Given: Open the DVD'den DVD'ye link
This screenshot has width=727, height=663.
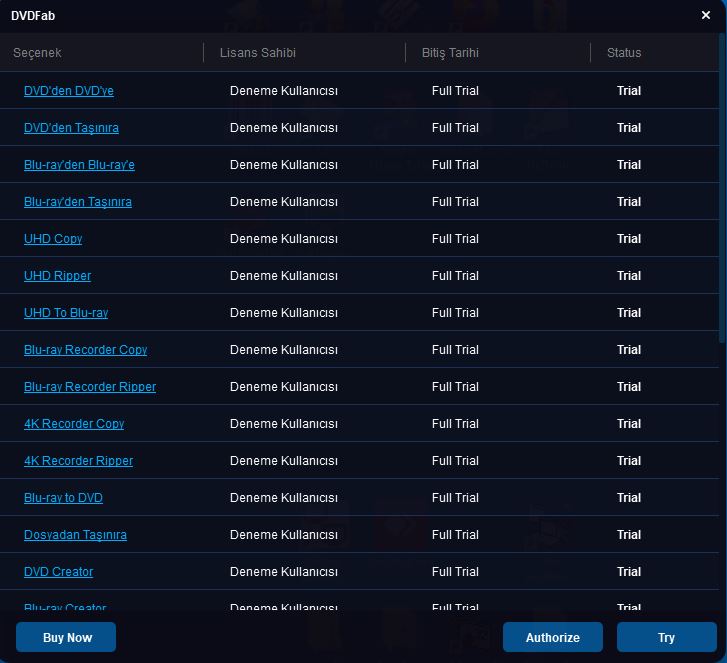Looking at the screenshot, I should click(x=69, y=91).
